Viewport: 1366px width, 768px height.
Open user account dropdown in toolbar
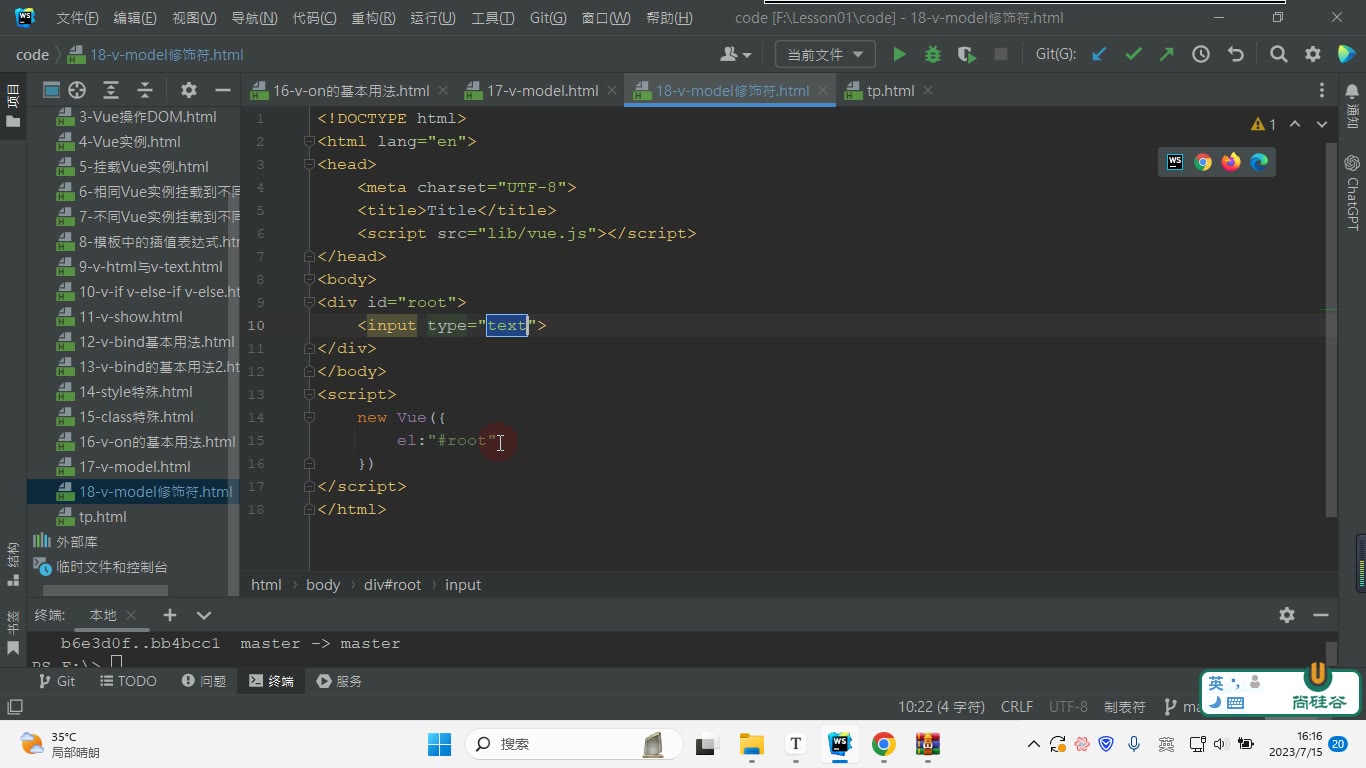click(x=735, y=55)
